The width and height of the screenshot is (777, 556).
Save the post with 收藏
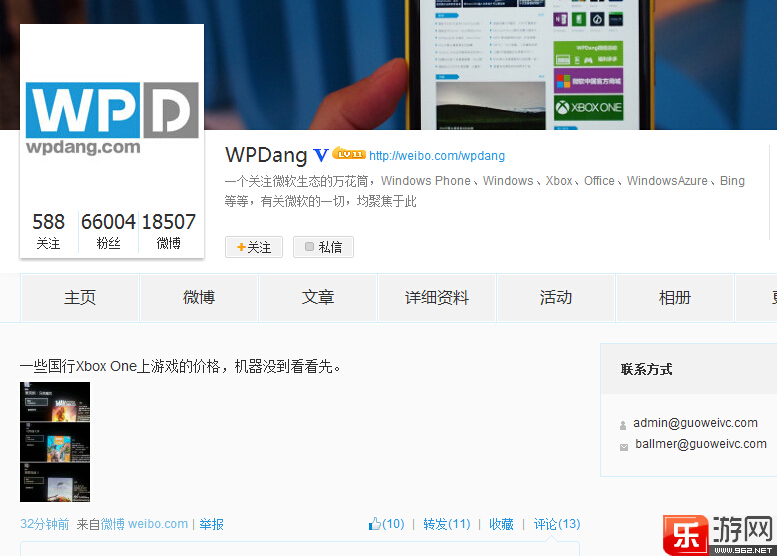coord(501,524)
